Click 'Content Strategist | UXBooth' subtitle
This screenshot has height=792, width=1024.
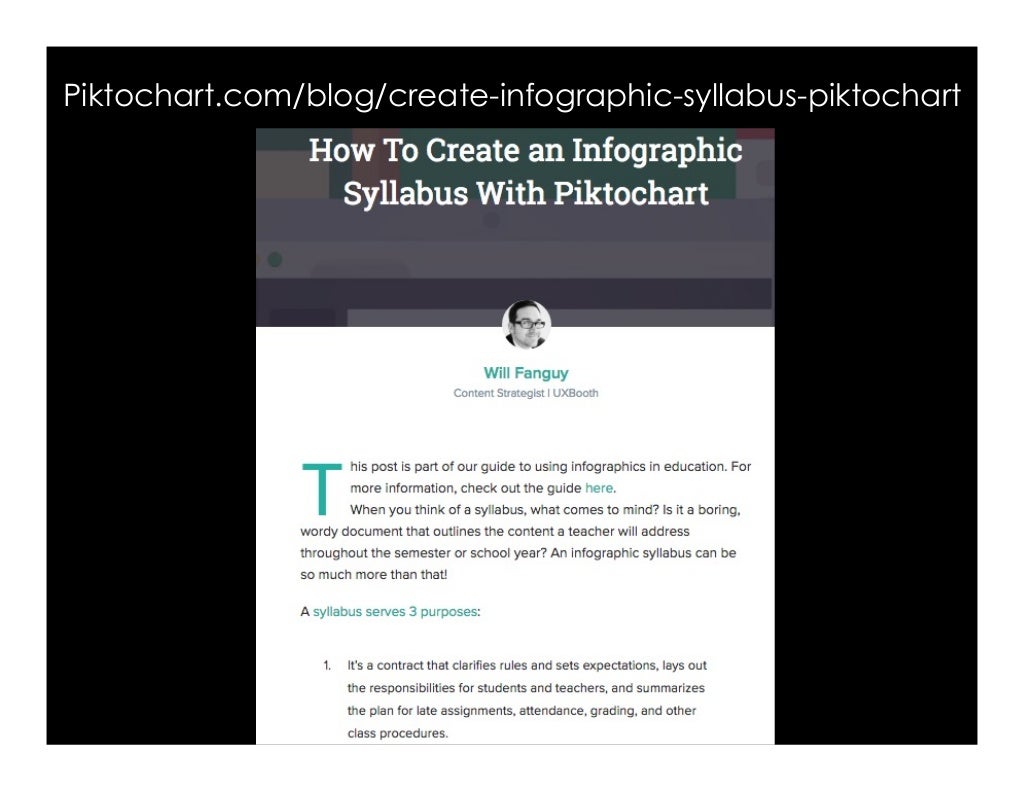pyautogui.click(x=526, y=393)
